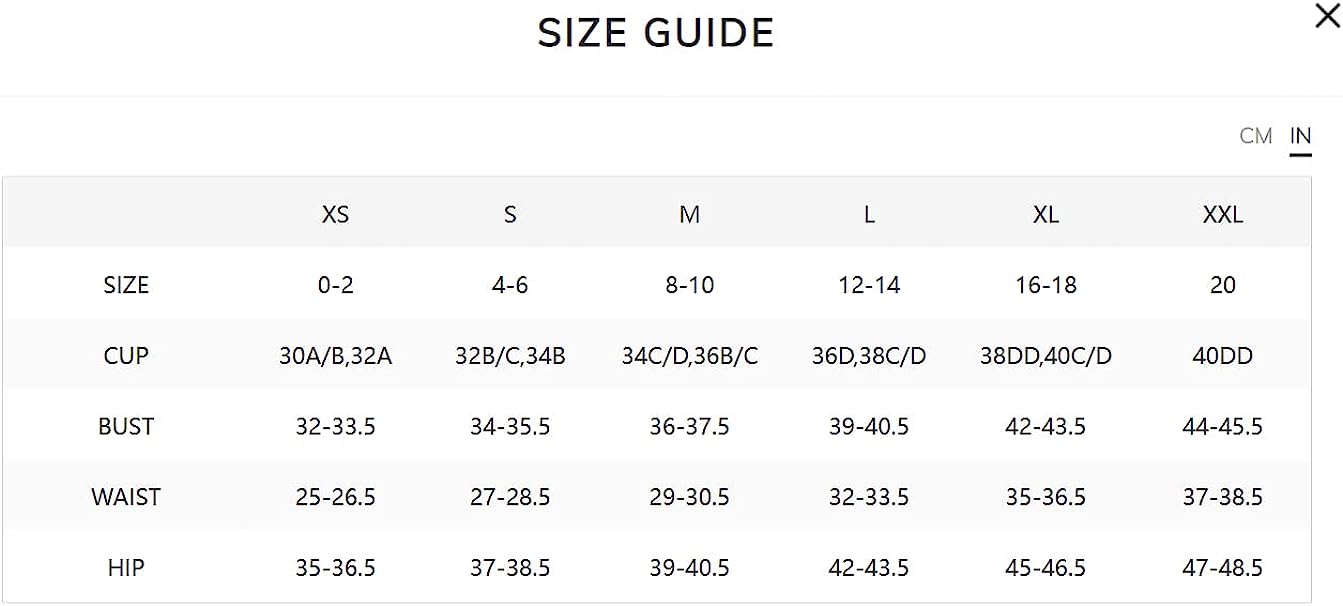Viewport: 1343px width, 606px height.
Task: Click the SIZE GUIDE heading
Action: 656,34
